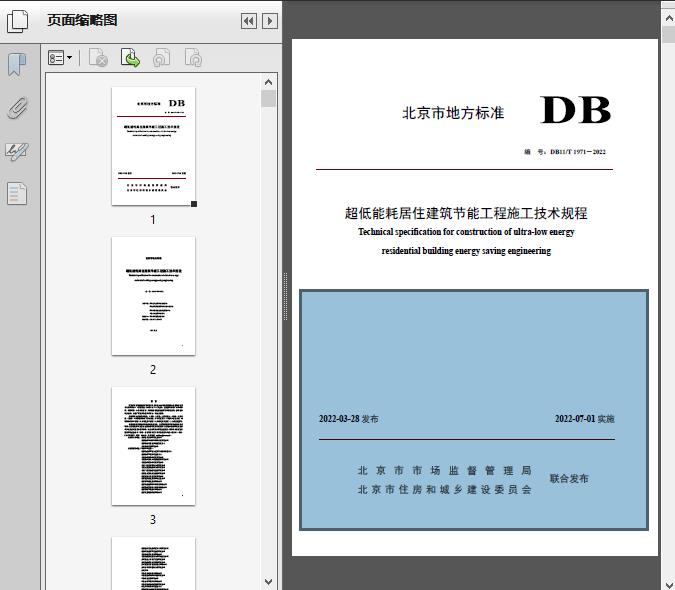The image size is (675, 590).
Task: Open the Signatures panel
Action: click(x=17, y=151)
